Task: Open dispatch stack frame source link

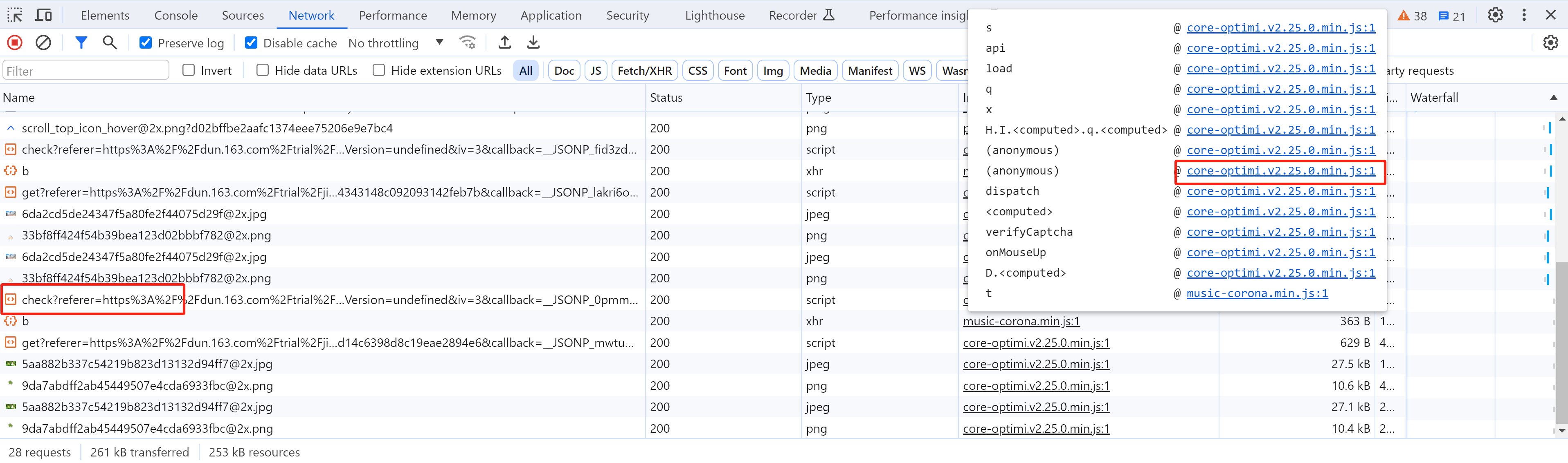Action: point(1281,192)
